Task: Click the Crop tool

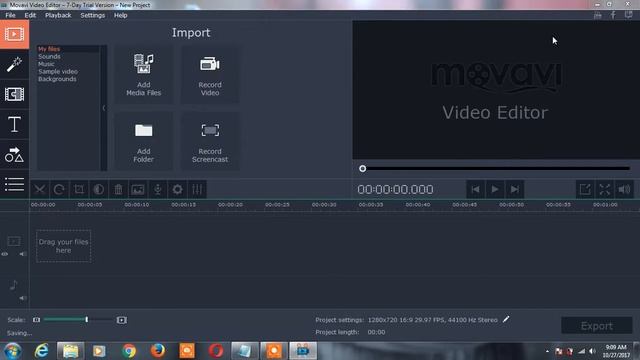Action: pyautogui.click(x=79, y=189)
